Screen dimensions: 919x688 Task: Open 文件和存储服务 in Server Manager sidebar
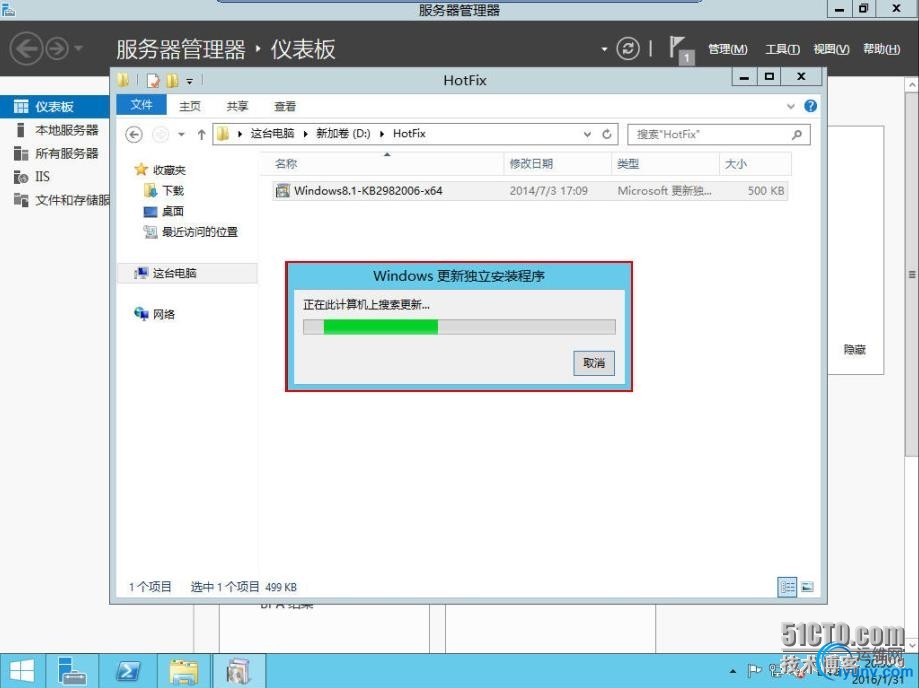(55, 200)
